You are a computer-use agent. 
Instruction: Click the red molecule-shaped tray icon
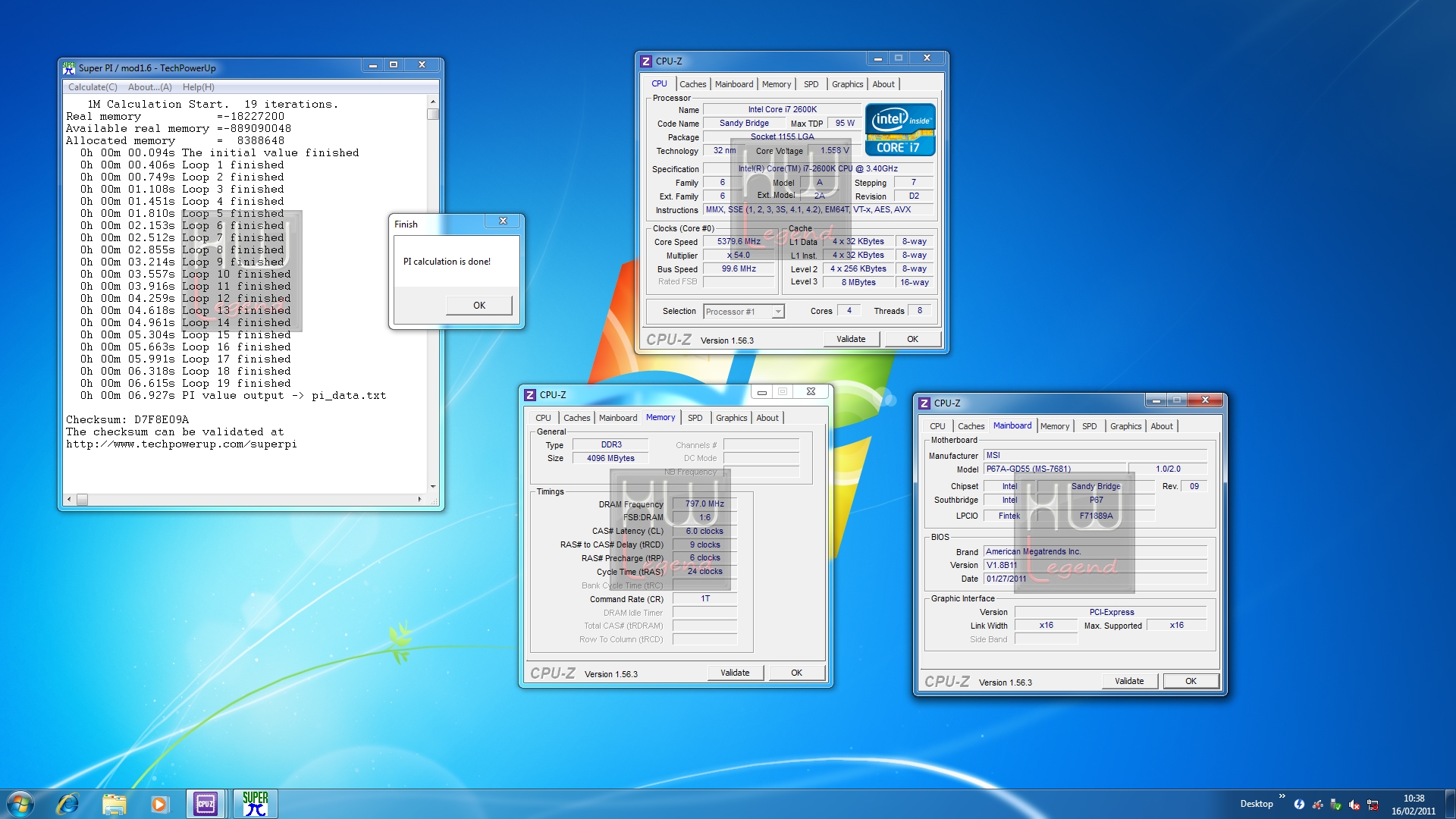[1318, 805]
